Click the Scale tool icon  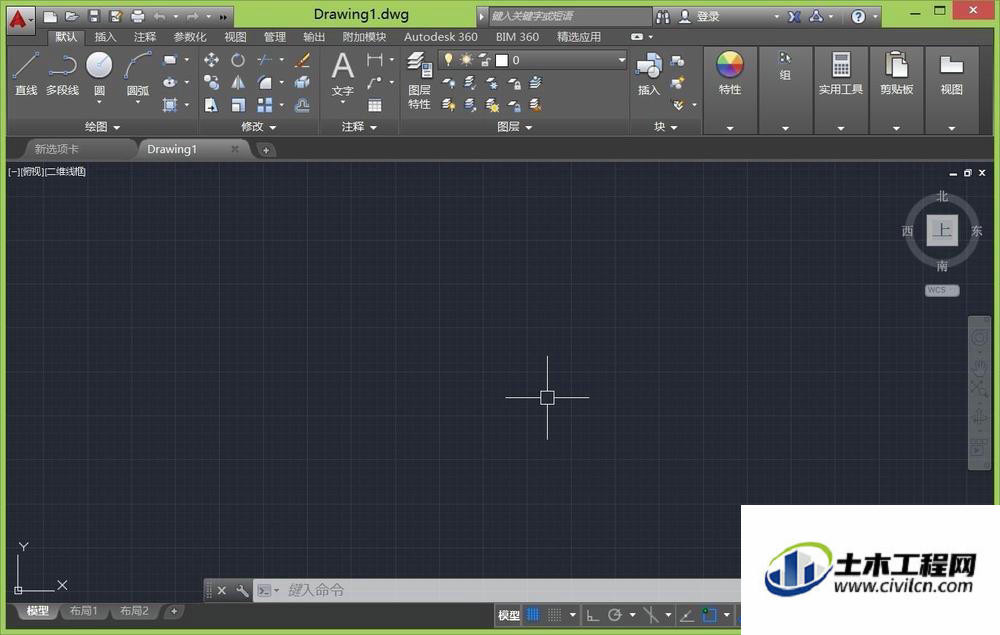pyautogui.click(x=238, y=105)
